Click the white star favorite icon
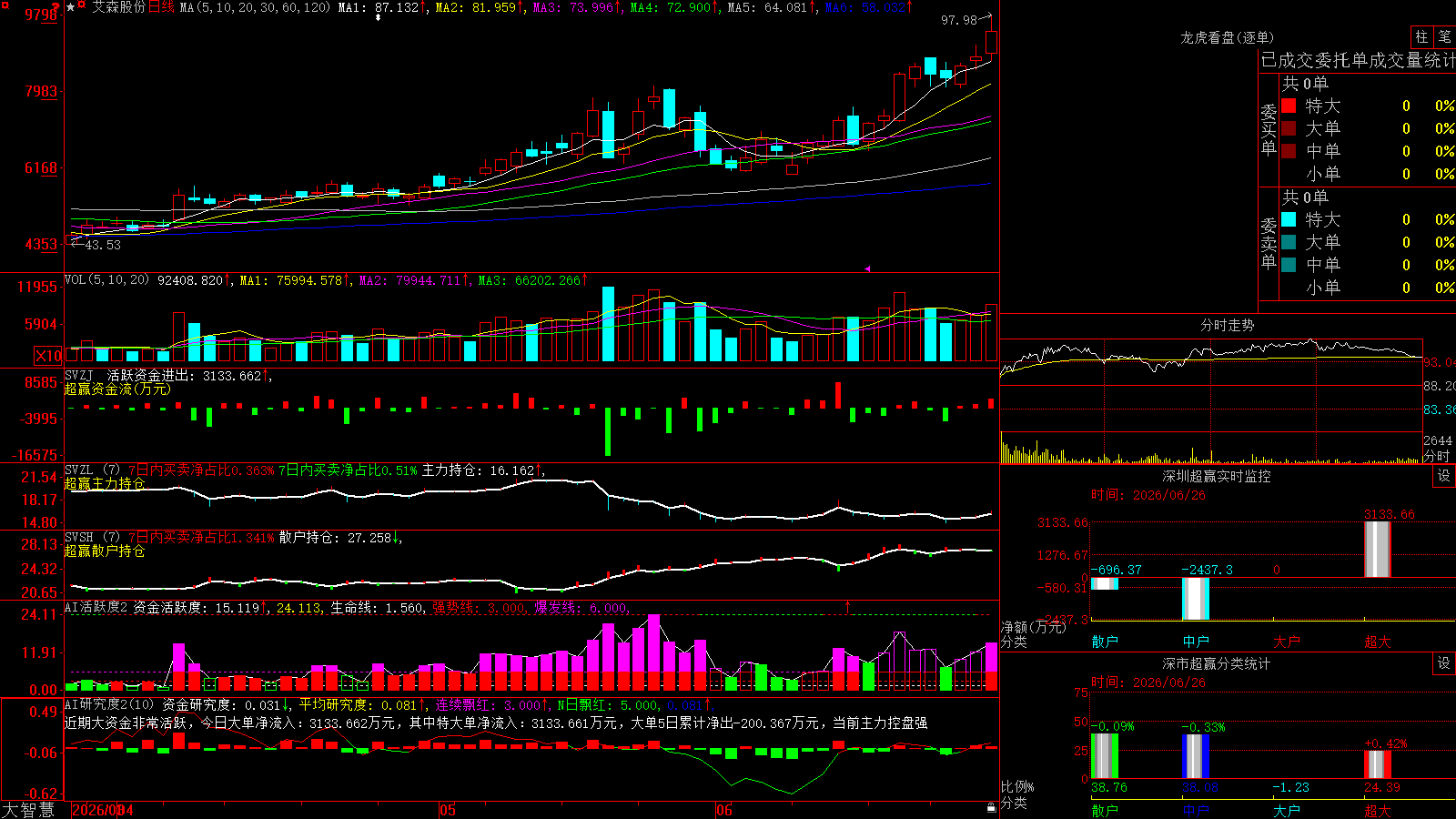Screen dimensions: 1456x819 pos(71,7)
